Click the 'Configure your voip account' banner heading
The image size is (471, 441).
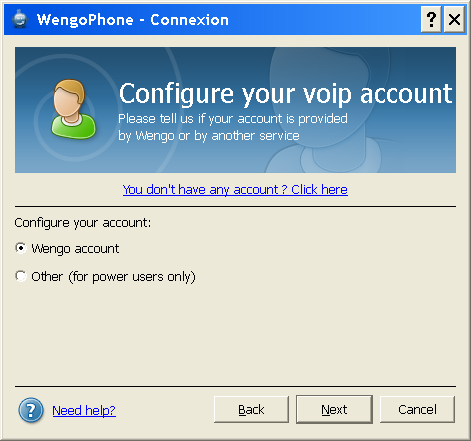coord(286,94)
